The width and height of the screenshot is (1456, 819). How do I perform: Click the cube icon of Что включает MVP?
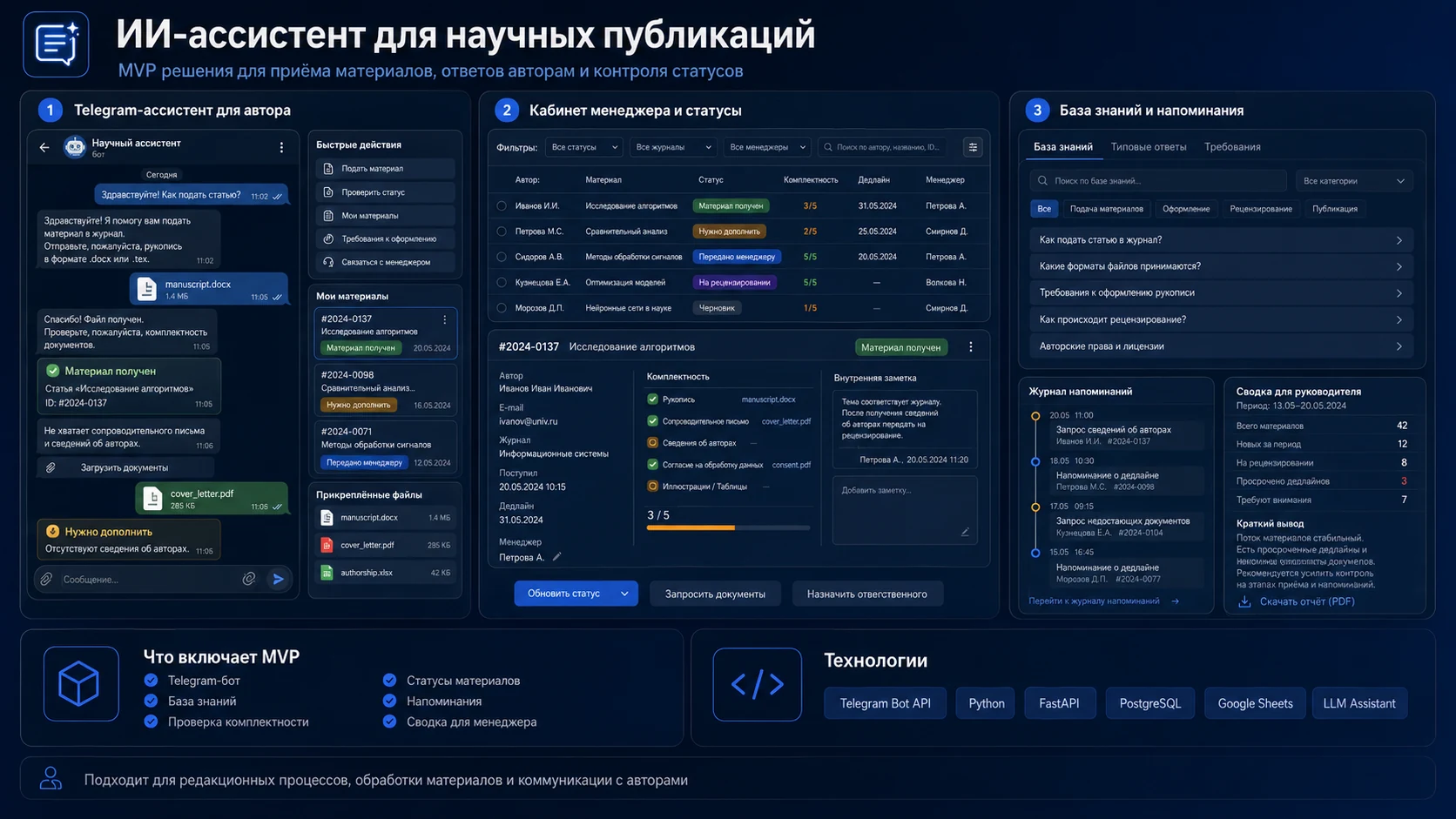[81, 683]
